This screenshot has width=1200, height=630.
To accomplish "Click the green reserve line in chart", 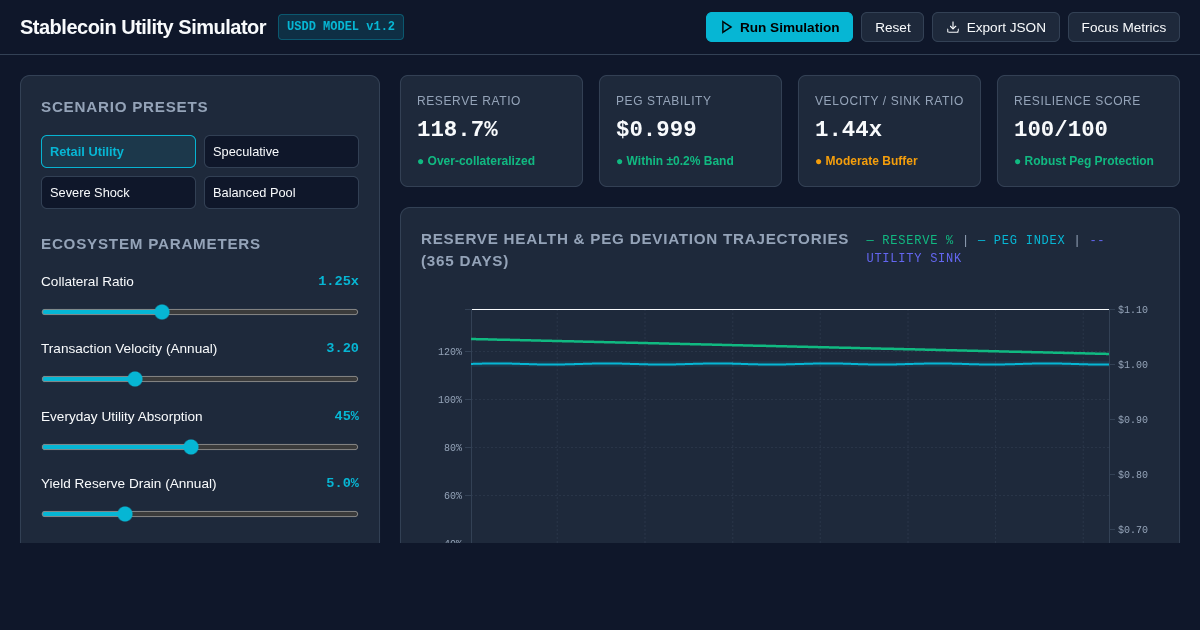I will tap(790, 346).
